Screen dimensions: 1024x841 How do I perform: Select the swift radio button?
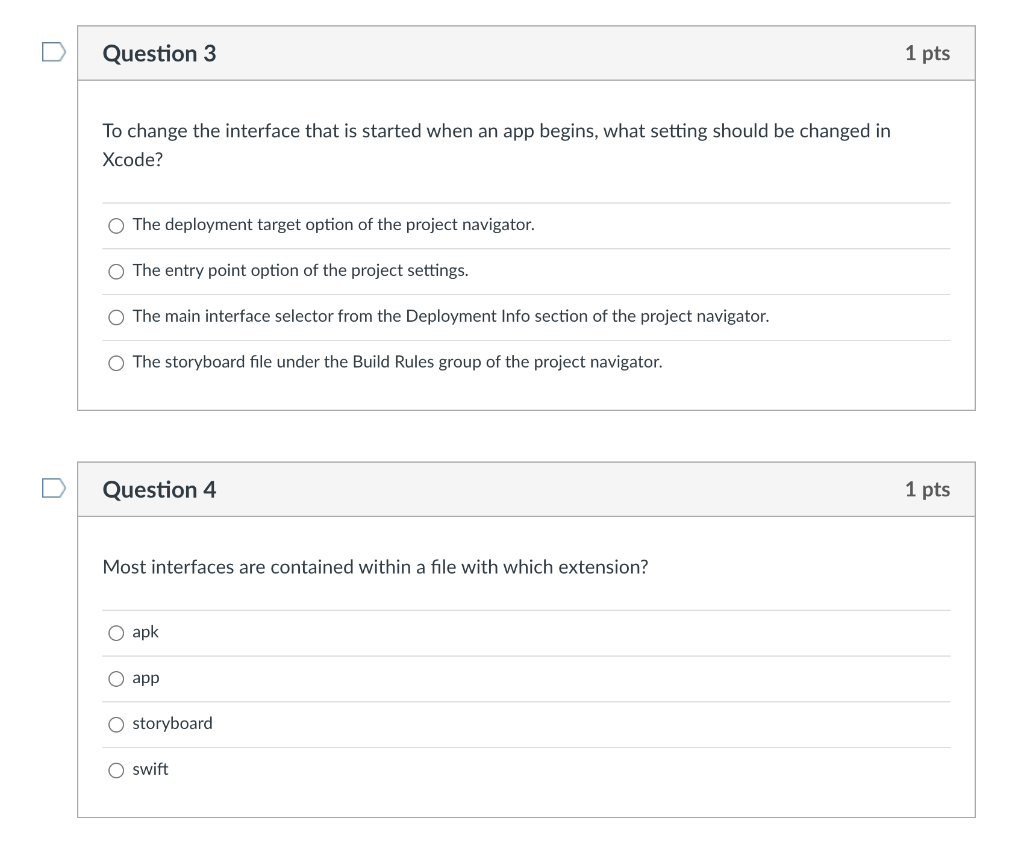(117, 770)
